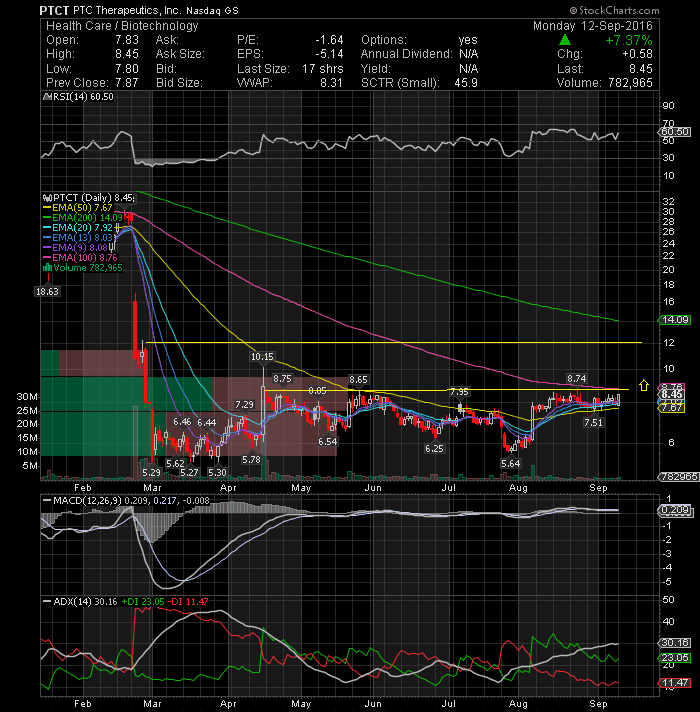Click the Low value 7.80
This screenshot has height=712, width=700.
(x=127, y=69)
